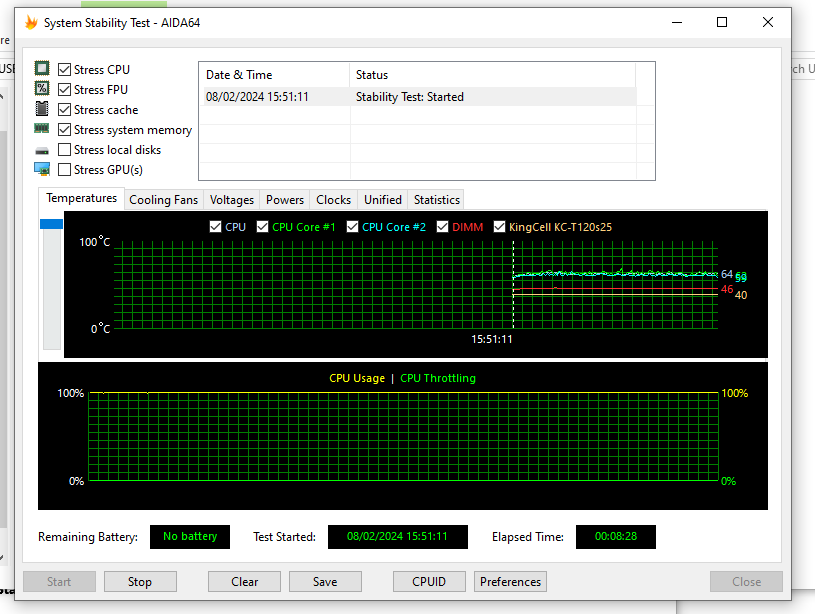Screen dimensions: 815x614
Task: Click the blue temperature graph scale slider
Action: point(51,224)
